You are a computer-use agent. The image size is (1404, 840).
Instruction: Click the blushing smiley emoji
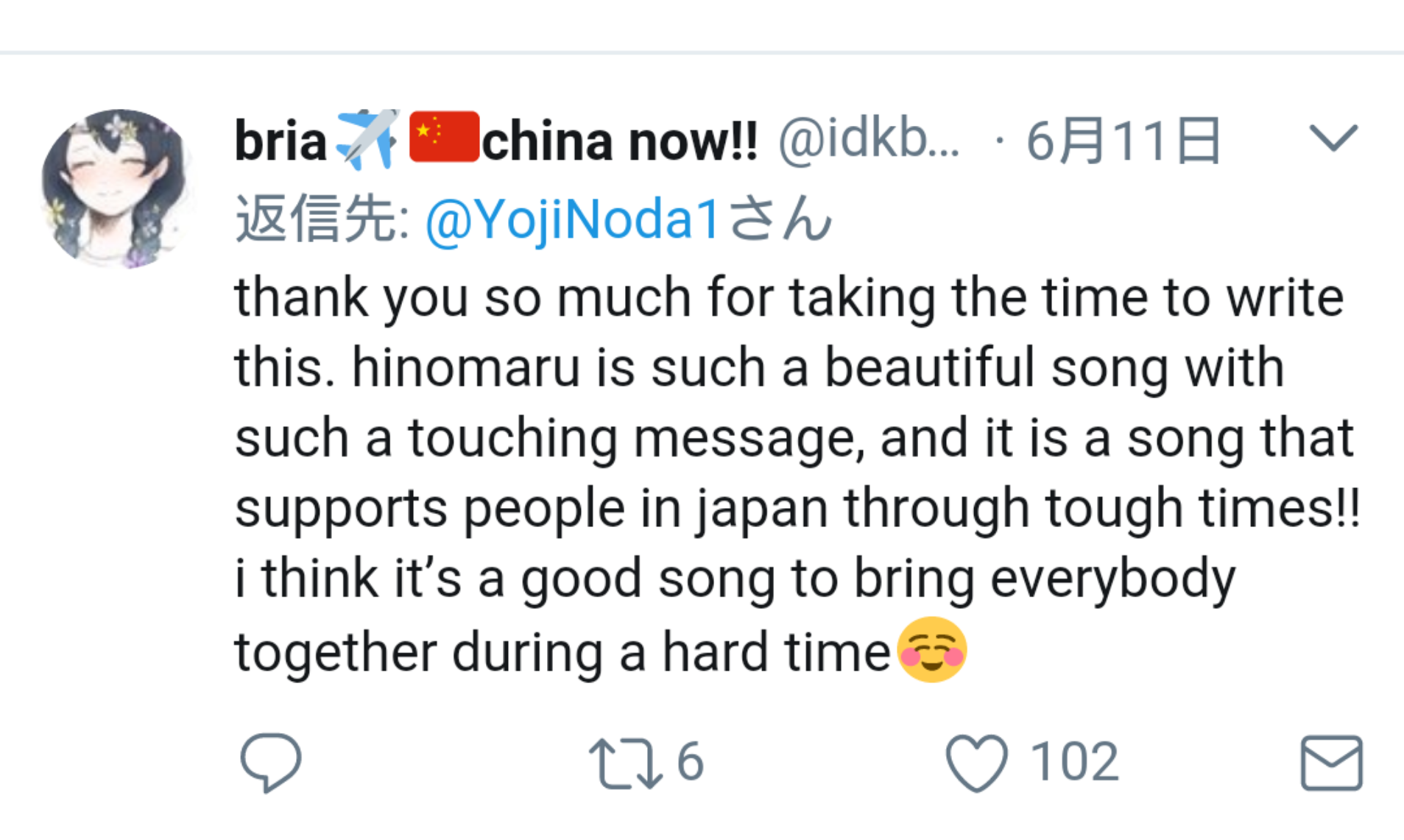click(x=932, y=649)
